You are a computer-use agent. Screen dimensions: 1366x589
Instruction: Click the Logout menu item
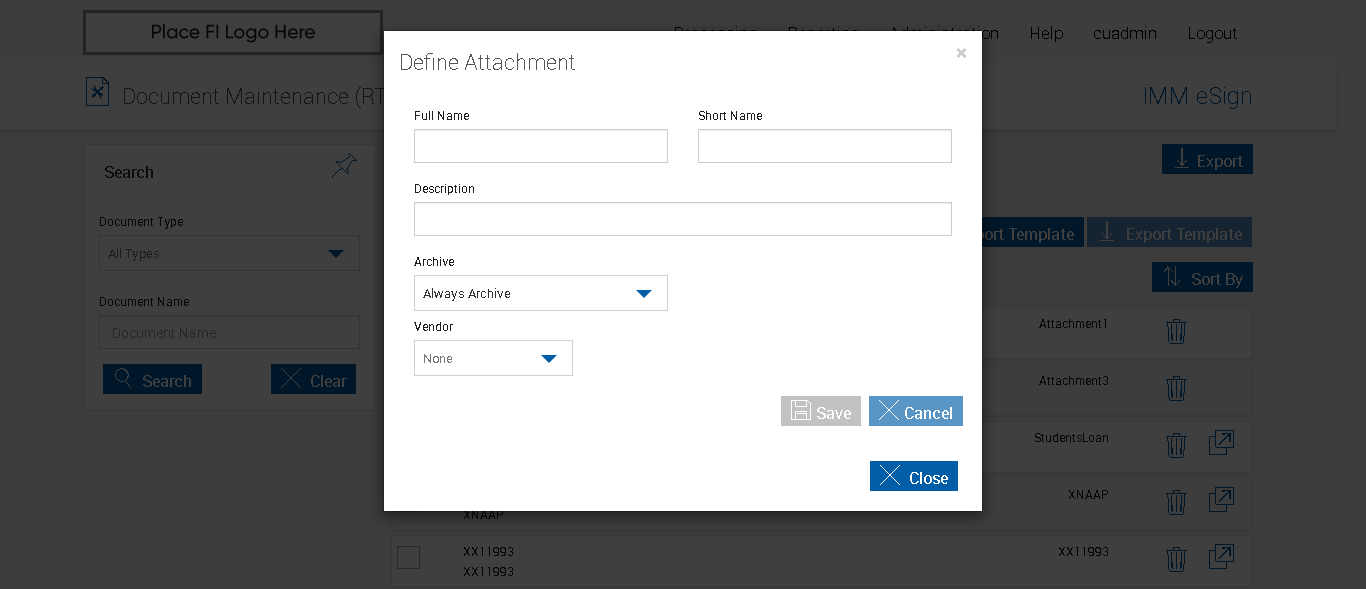coord(1212,33)
